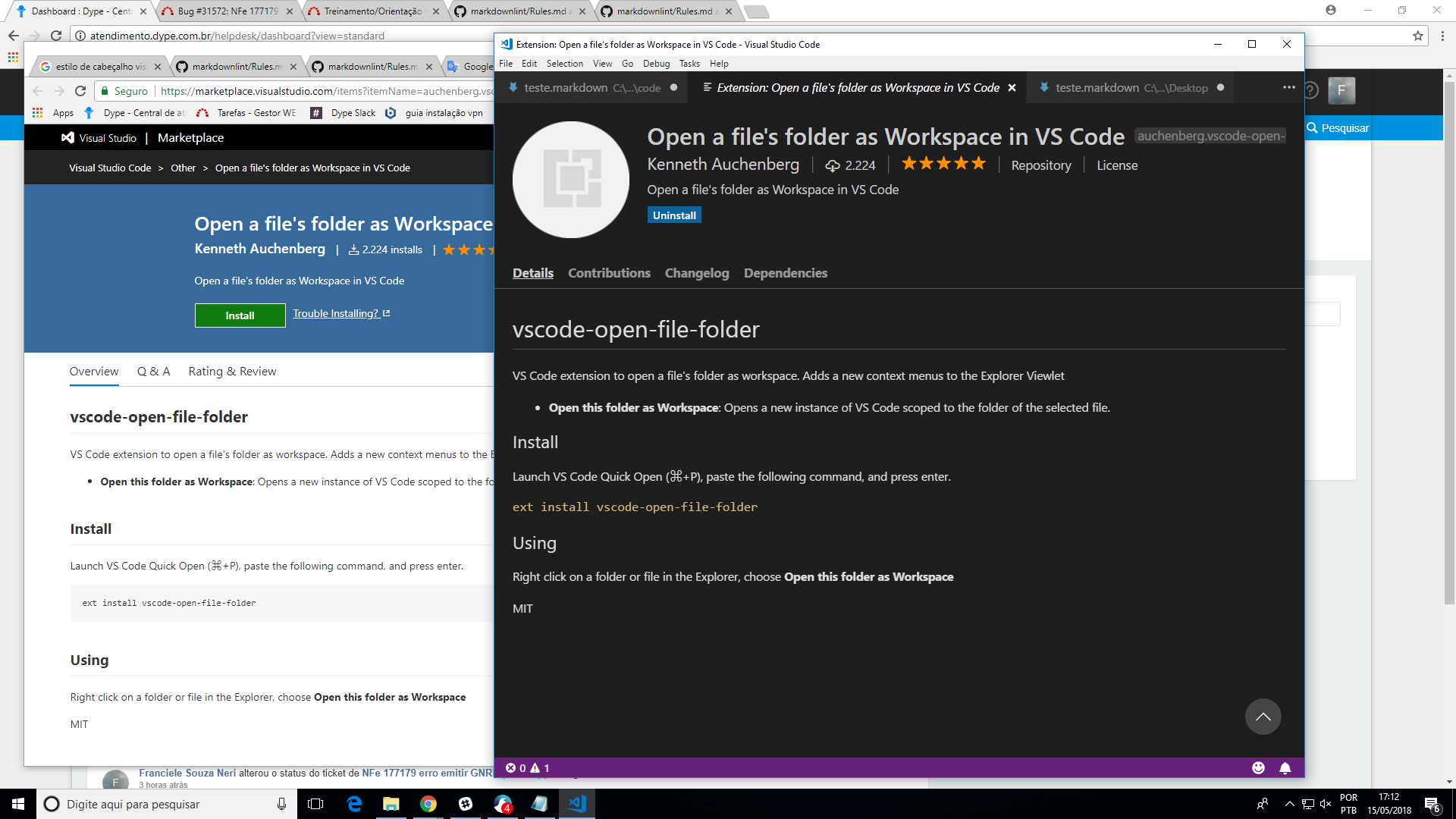Switch to Visual Studio Code on taskbar
The width and height of the screenshot is (1456, 819).
(577, 804)
